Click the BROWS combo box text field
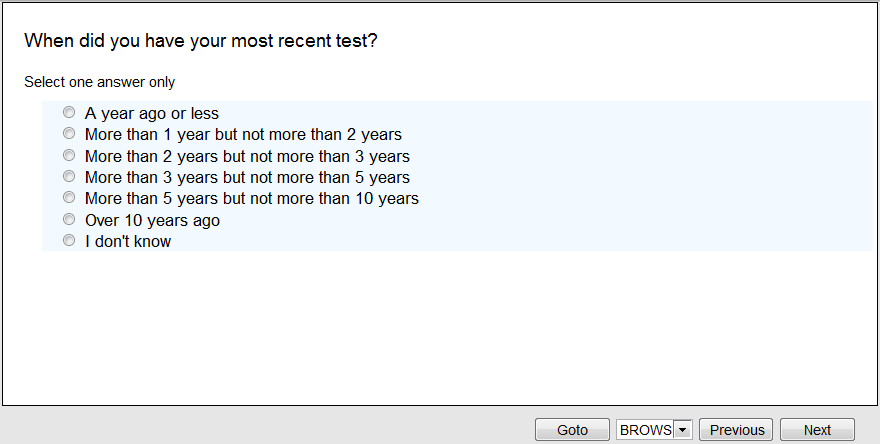The image size is (880, 444). [645, 430]
